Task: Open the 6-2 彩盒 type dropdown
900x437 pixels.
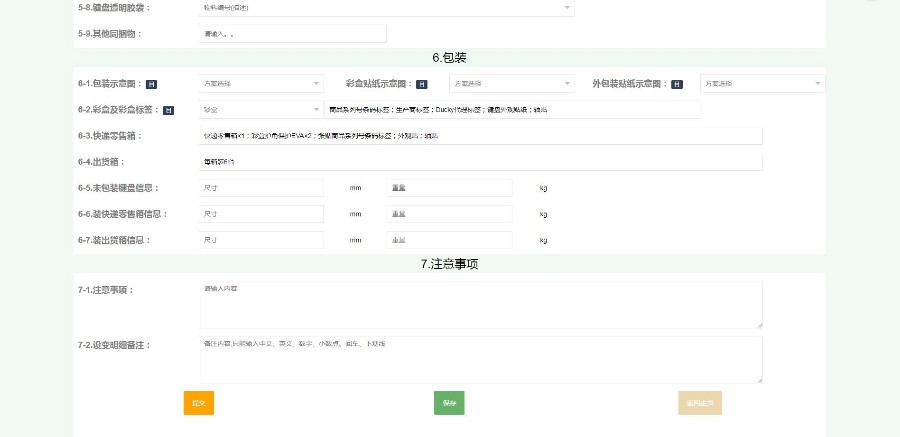Action: click(x=261, y=110)
